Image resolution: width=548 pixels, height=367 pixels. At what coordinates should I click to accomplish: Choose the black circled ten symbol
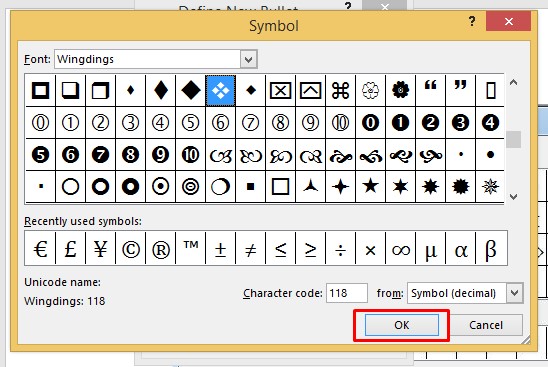tap(190, 155)
